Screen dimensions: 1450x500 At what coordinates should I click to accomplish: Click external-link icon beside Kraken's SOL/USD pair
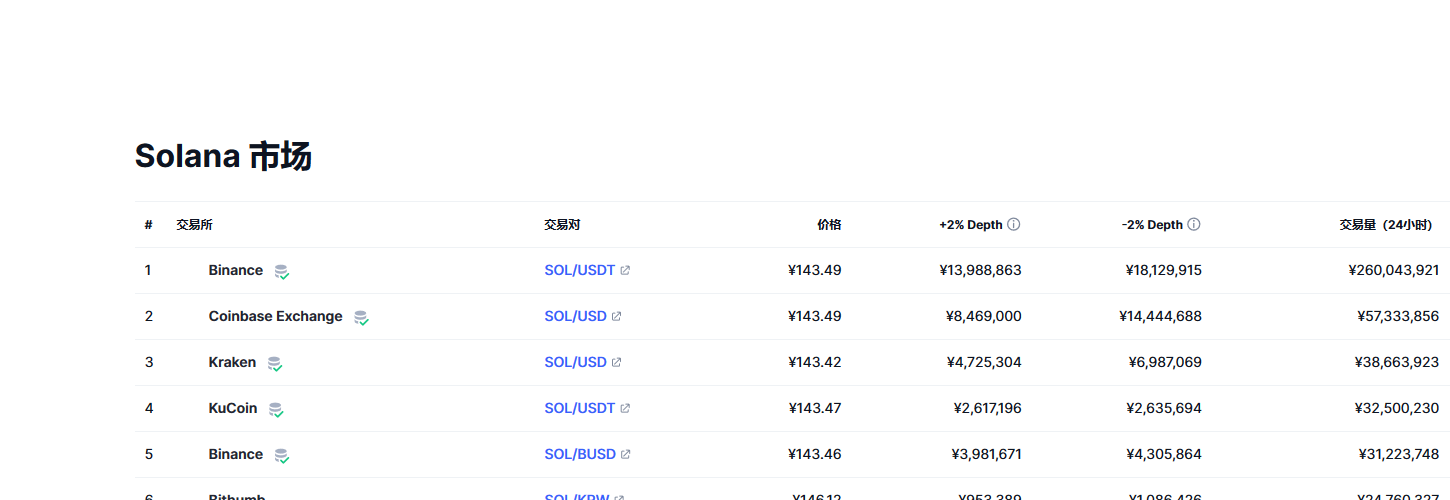(617, 362)
